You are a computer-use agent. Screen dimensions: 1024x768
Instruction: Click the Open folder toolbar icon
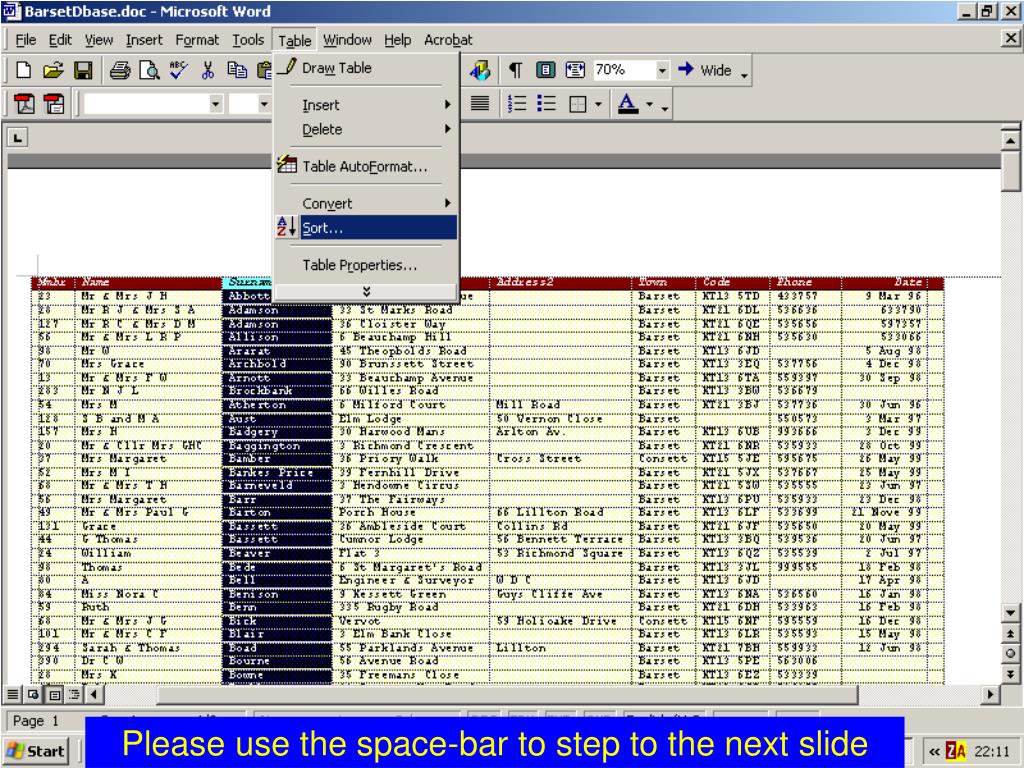pyautogui.click(x=53, y=70)
